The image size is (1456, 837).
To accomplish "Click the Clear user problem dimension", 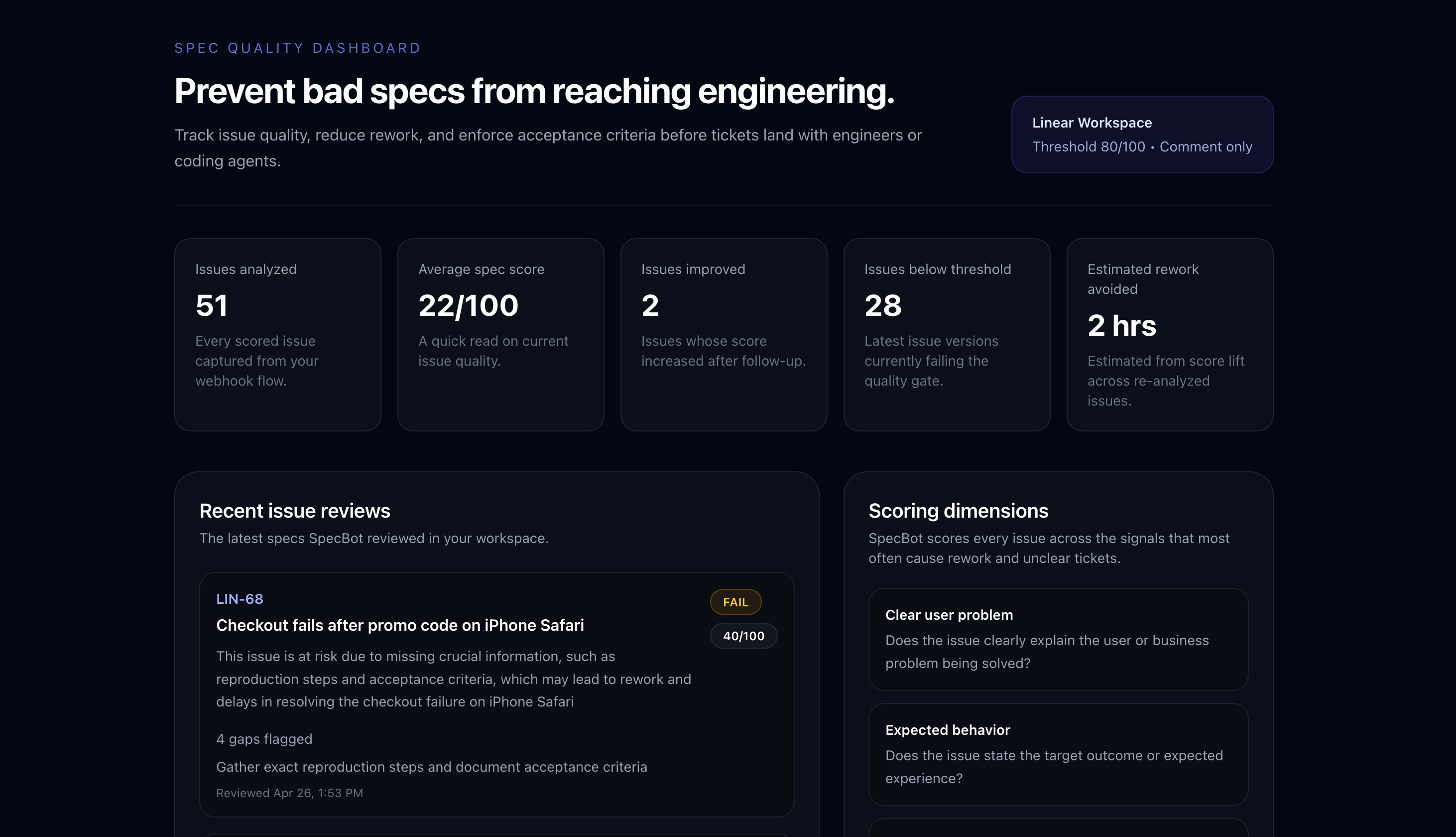I will 1058,639.
